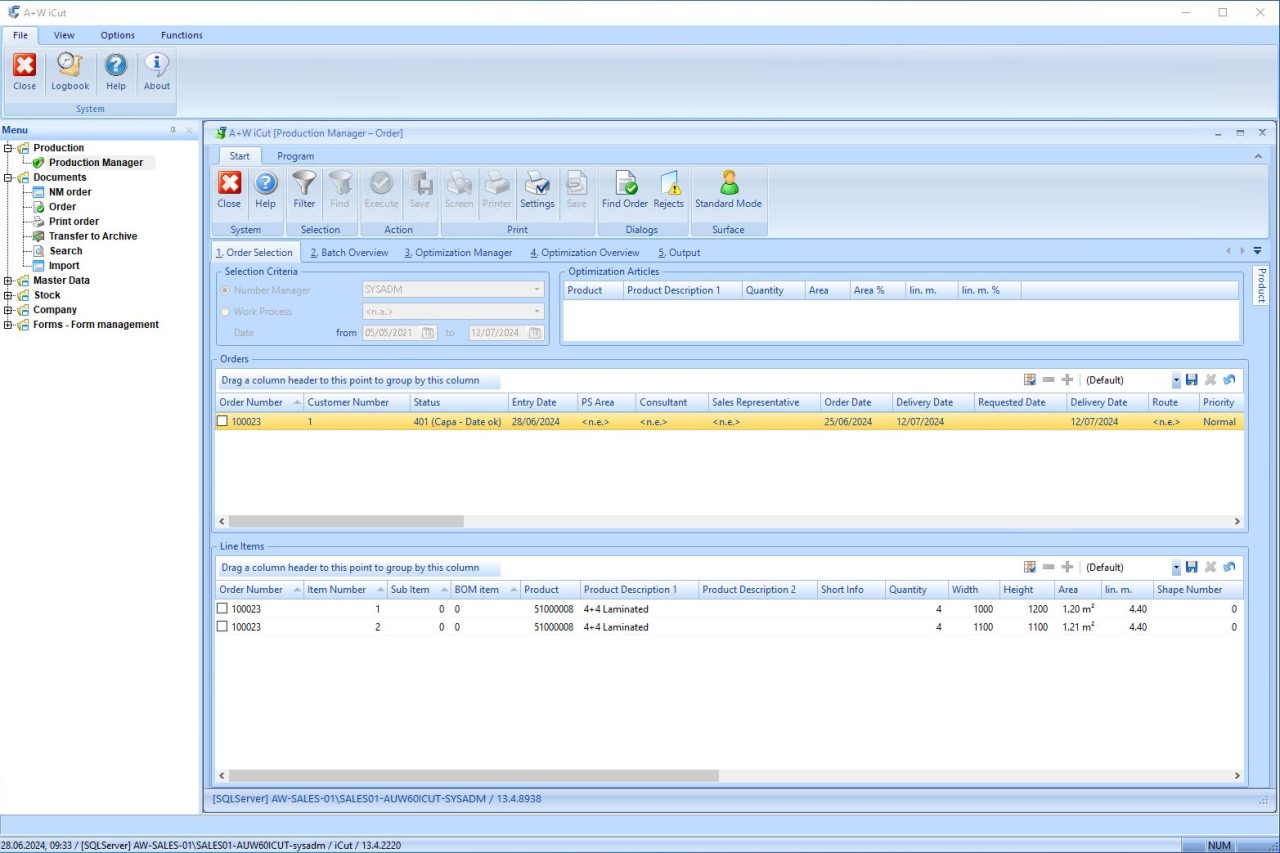
Task: Open the Logbook from the System ribbon
Action: pos(70,72)
